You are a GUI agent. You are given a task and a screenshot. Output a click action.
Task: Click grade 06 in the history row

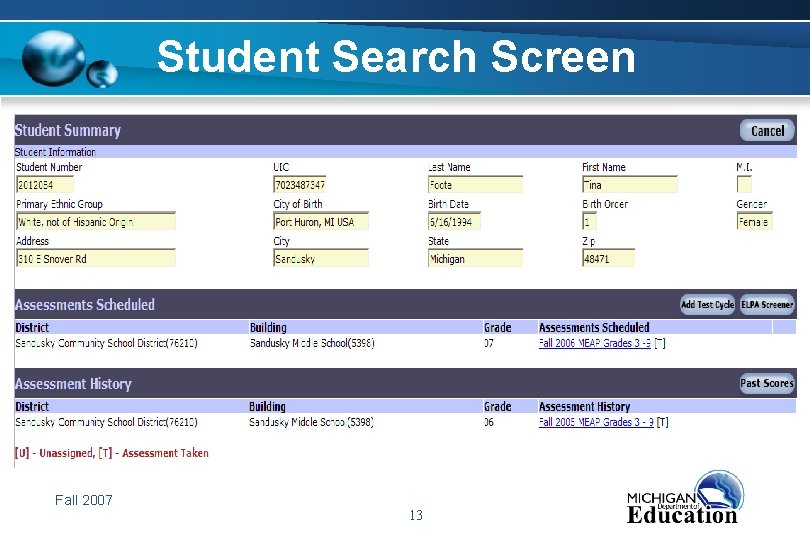[489, 422]
